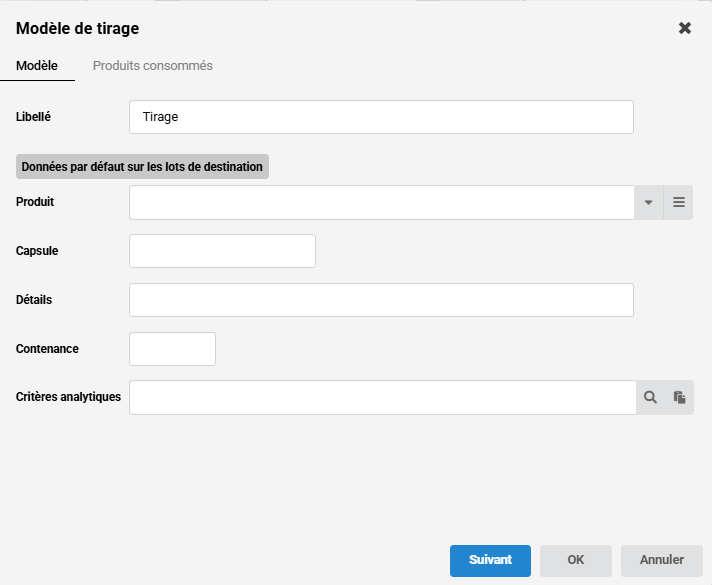This screenshot has width=712, height=585.
Task: Cancel with the Annuler button
Action: point(661,560)
